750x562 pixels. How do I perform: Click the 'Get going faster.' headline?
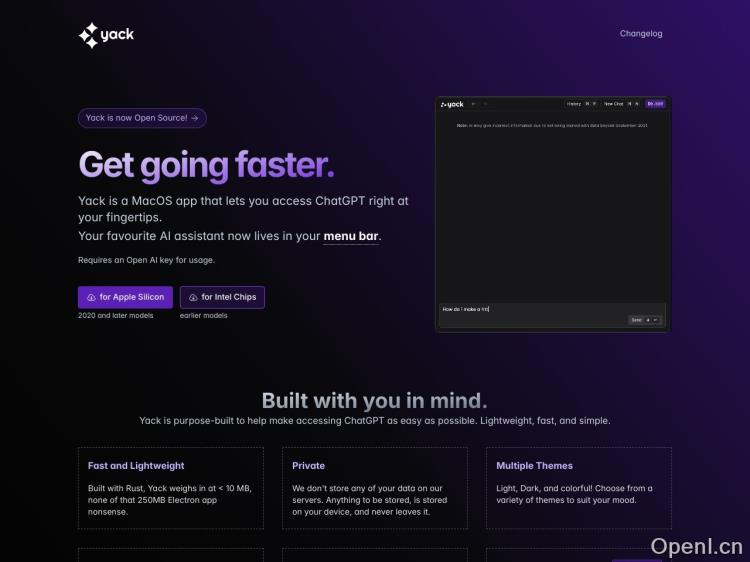(x=206, y=164)
